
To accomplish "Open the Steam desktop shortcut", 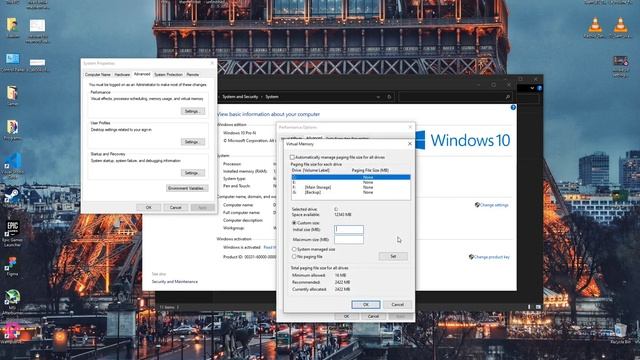I will pos(12,196).
